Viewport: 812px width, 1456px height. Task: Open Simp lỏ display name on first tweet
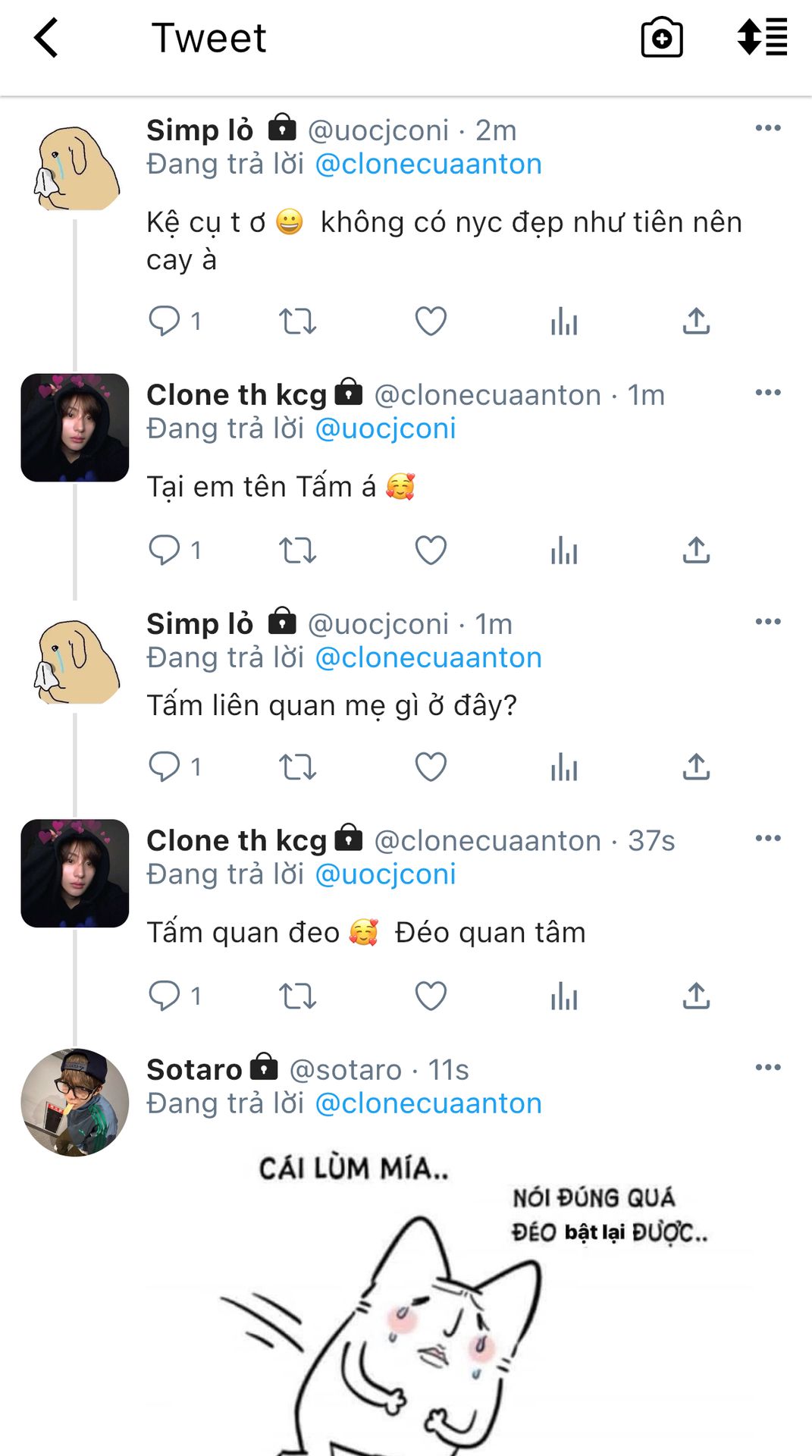pos(200,130)
